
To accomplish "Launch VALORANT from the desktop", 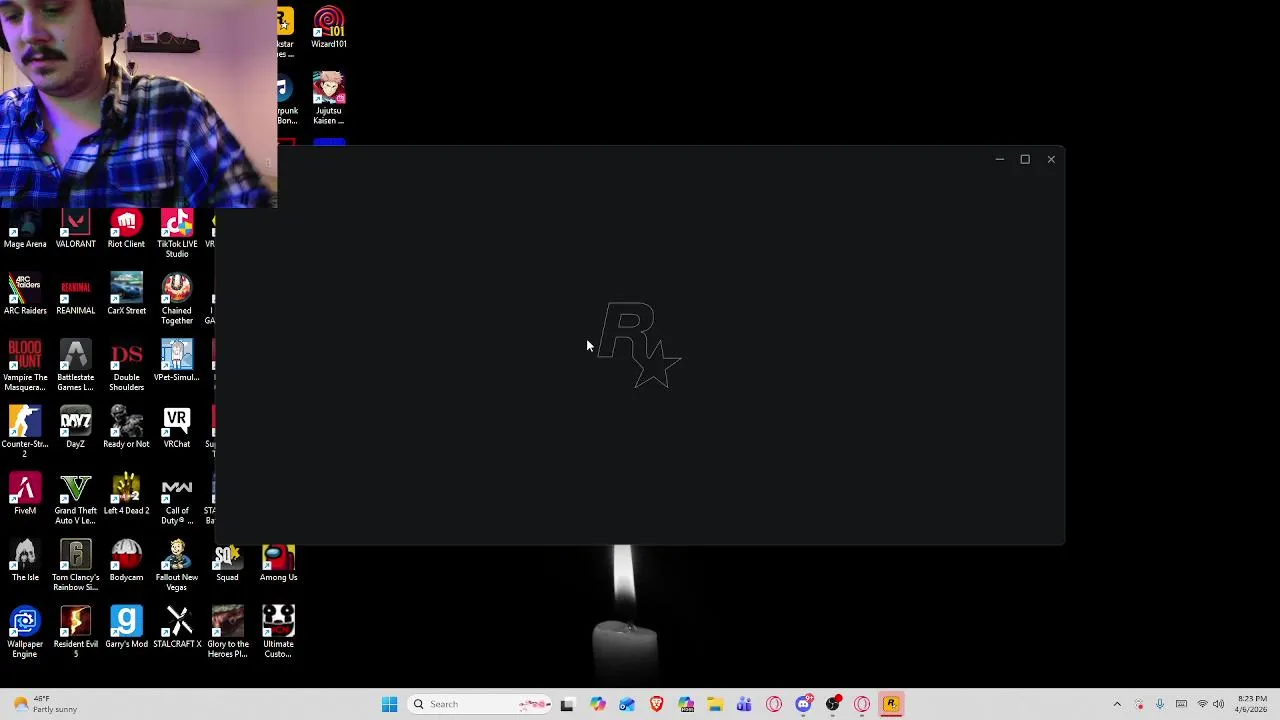I will coord(75,229).
